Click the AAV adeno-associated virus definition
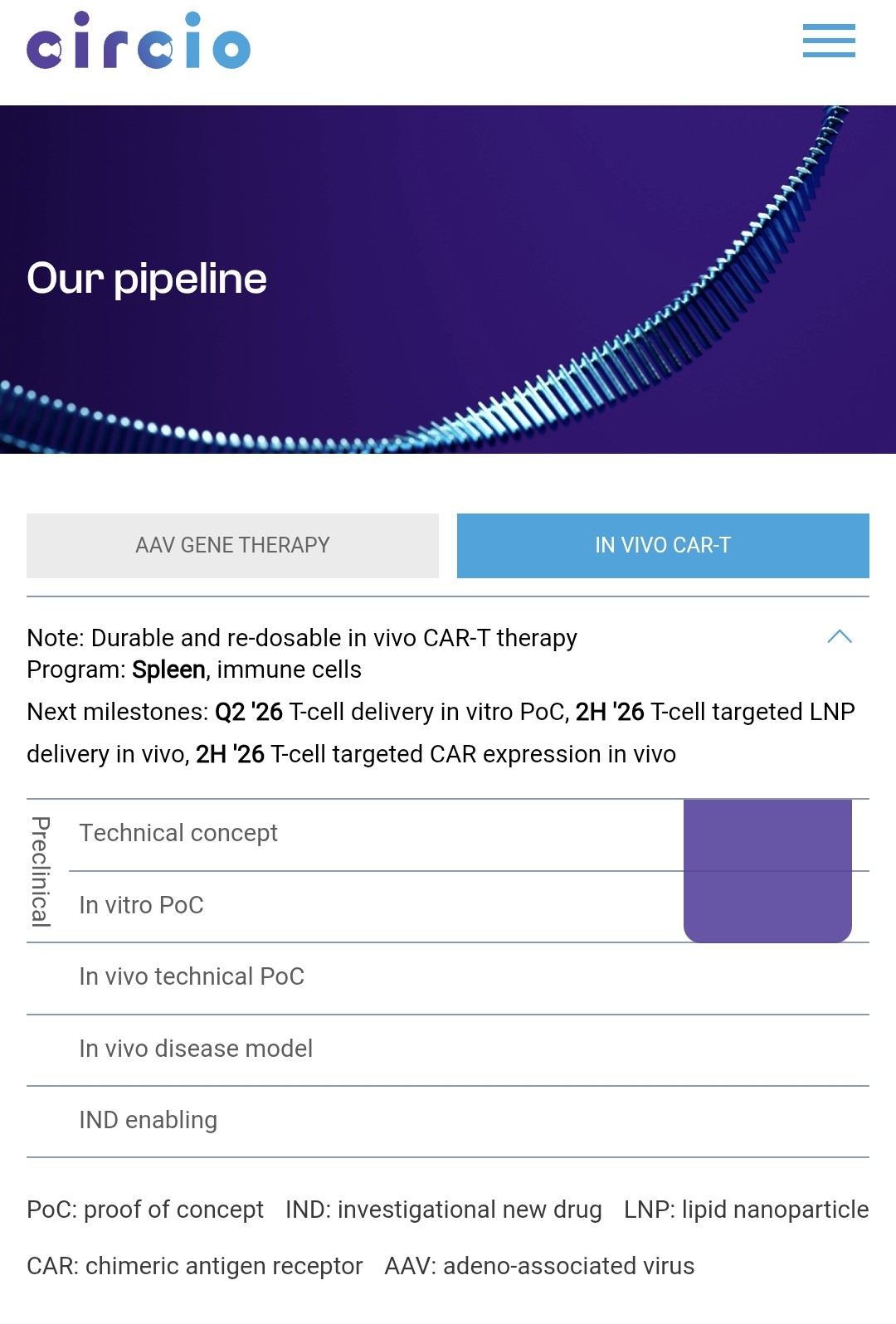The width and height of the screenshot is (896, 1324). tap(539, 1266)
